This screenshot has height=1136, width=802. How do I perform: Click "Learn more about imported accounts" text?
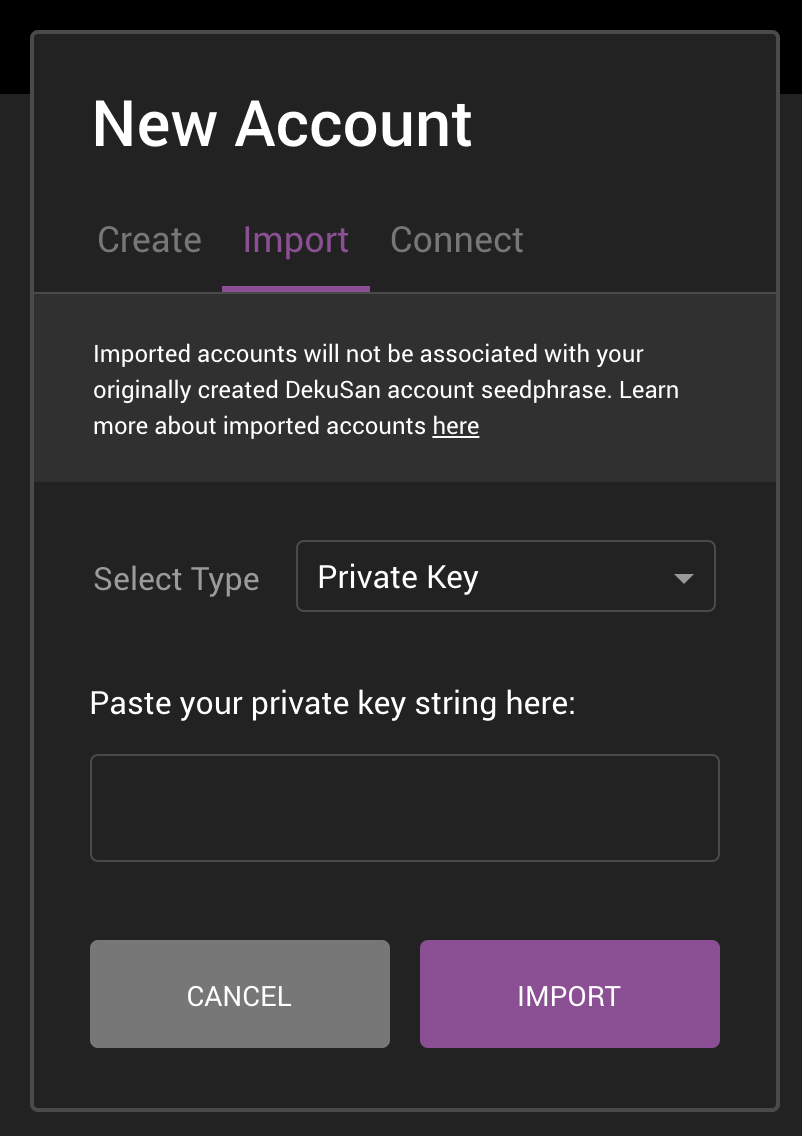pos(260,426)
